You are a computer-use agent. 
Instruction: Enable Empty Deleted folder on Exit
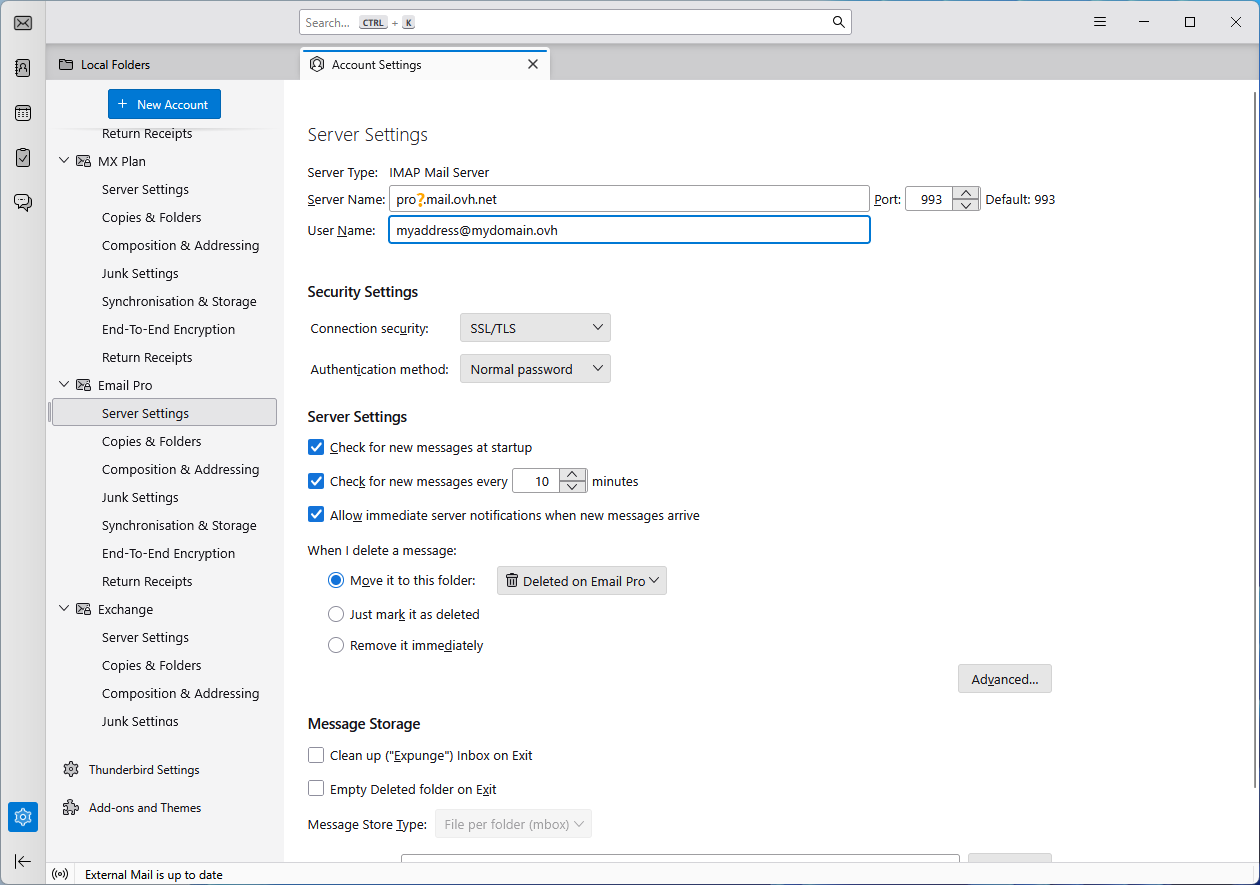tap(316, 789)
